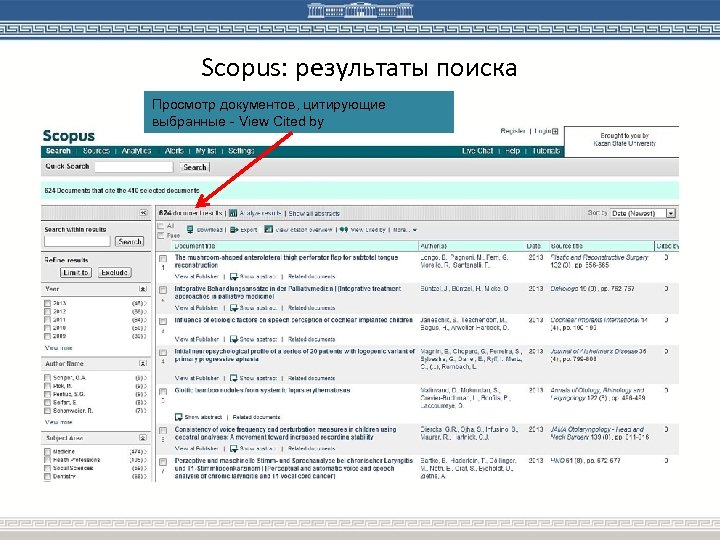This screenshot has width=720, height=540.
Task: Click the Download icon in results toolbar
Action: 190,229
